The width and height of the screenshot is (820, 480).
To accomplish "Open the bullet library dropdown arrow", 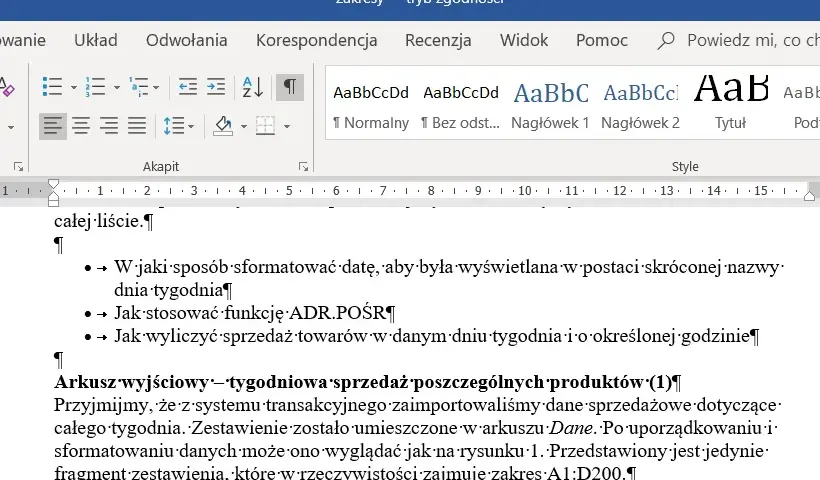I will coord(73,87).
